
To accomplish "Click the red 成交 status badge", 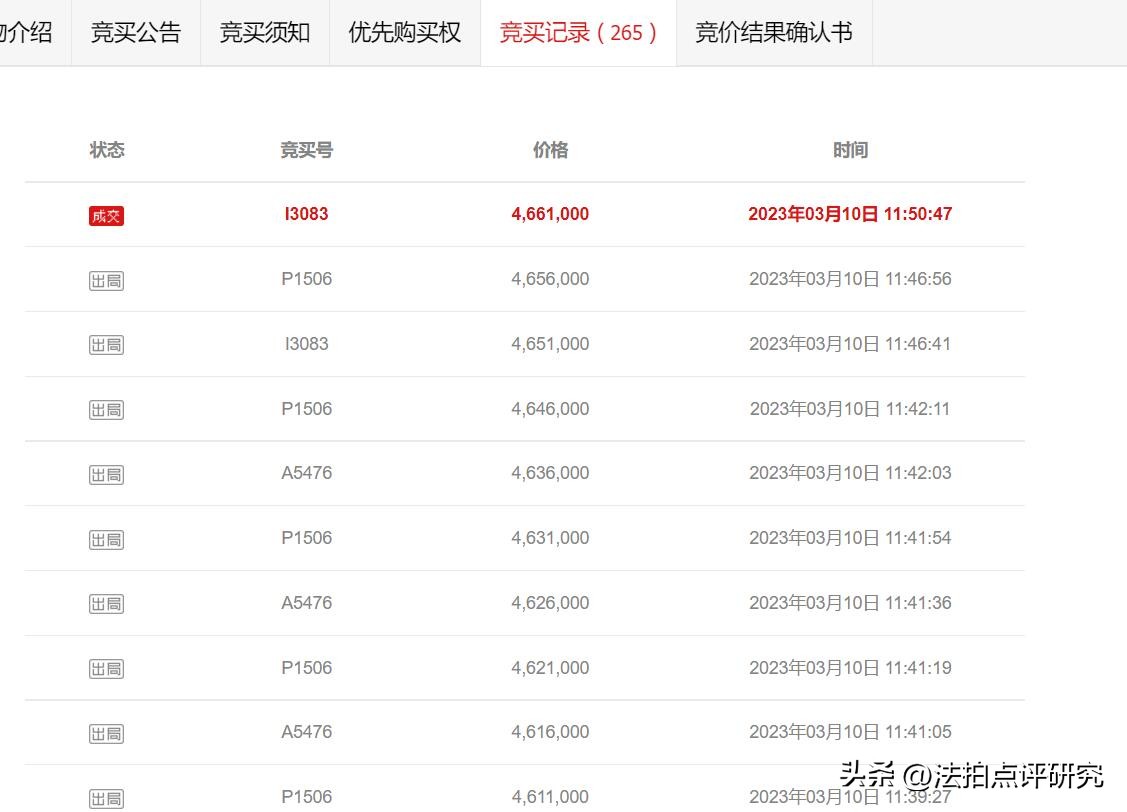I will (106, 215).
